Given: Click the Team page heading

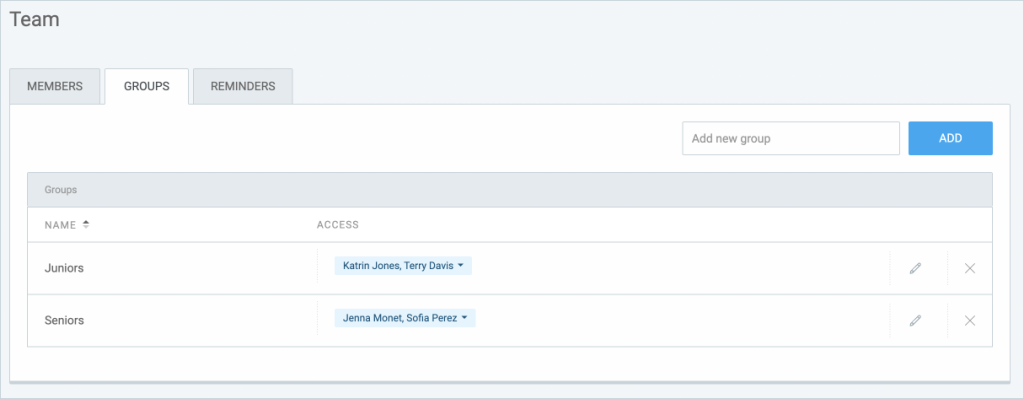Looking at the screenshot, I should 35,20.
